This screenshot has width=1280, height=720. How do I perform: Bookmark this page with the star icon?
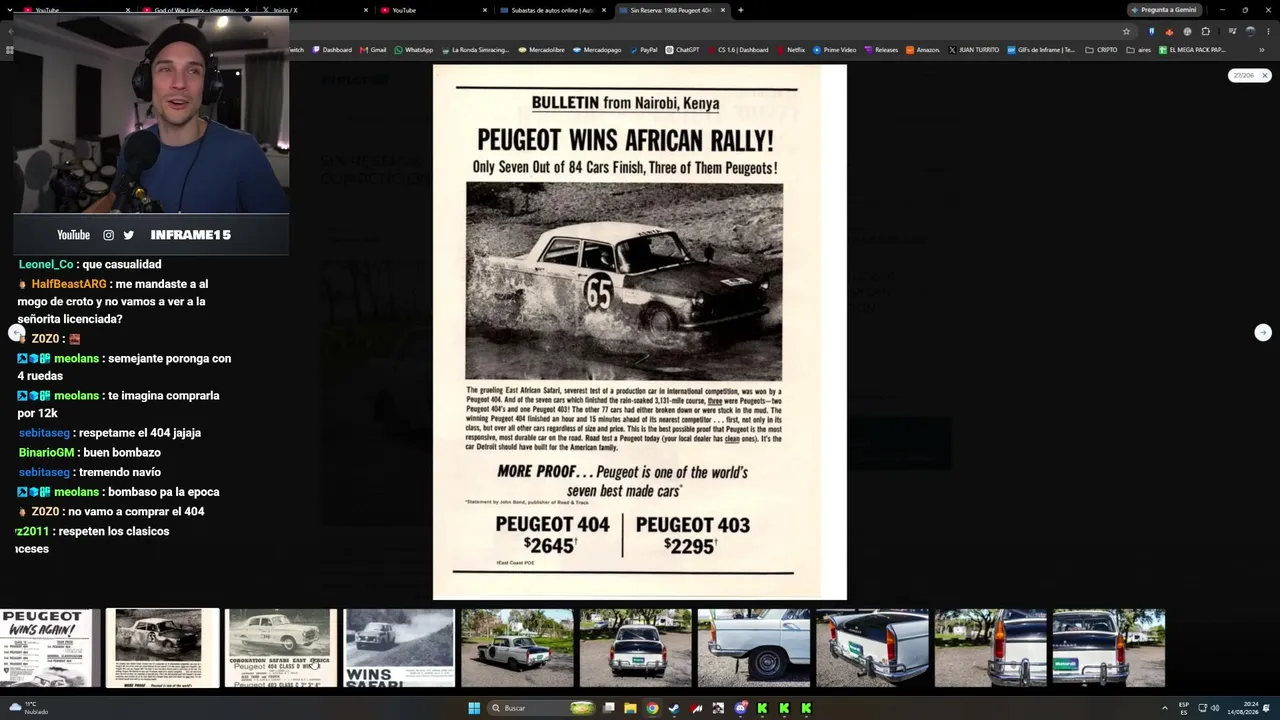tap(1126, 31)
